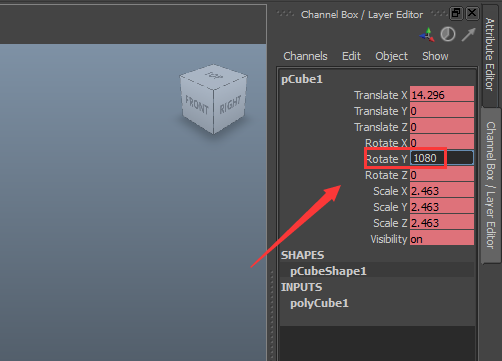502x361 pixels.
Task: Select Channel Box / Layer Editor side tab
Action: 491,185
